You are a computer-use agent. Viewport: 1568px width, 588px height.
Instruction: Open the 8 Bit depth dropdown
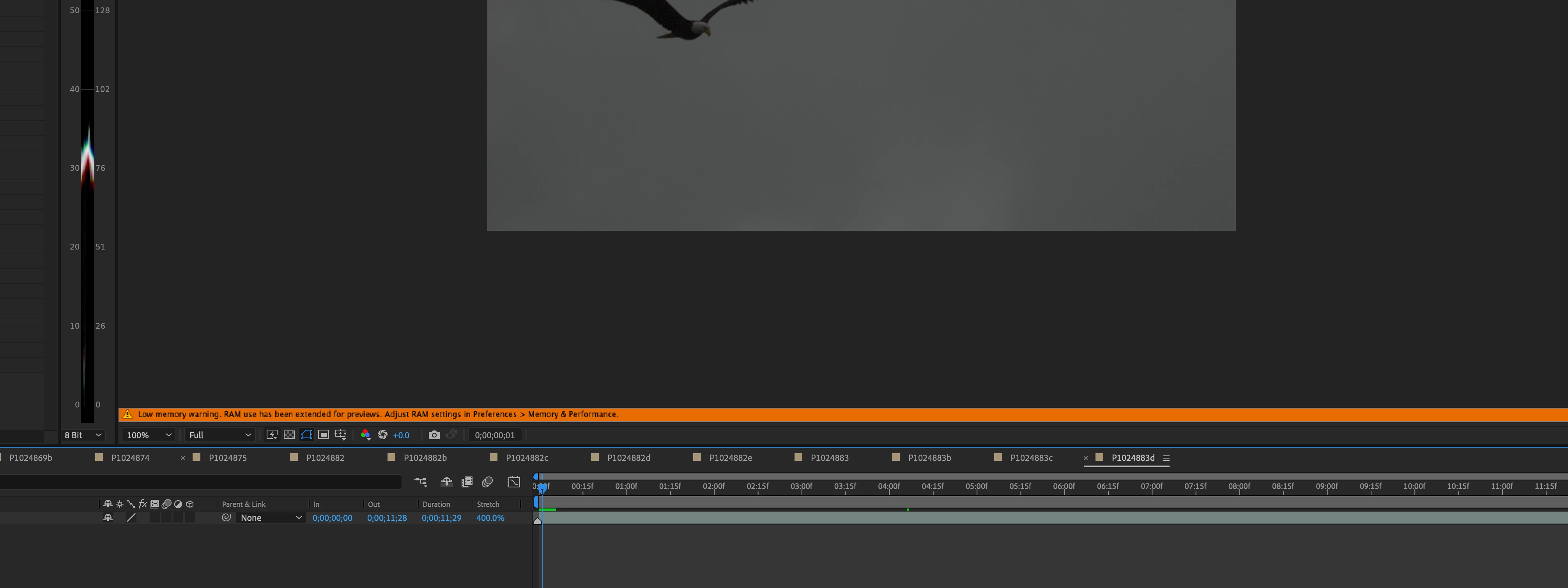point(83,435)
